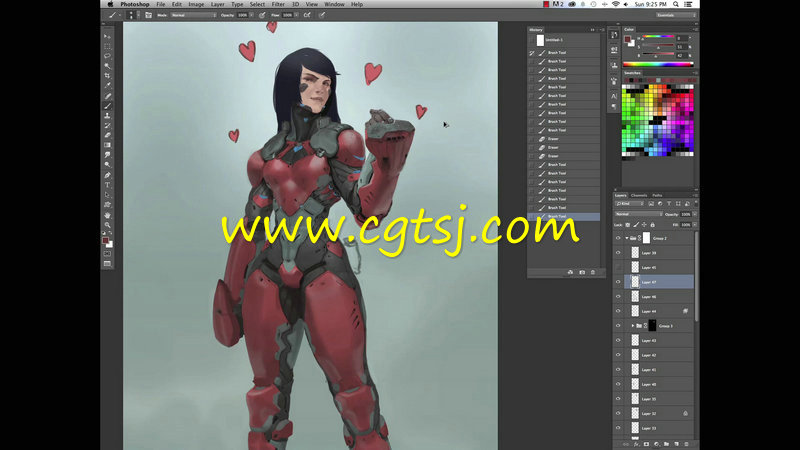800x450 pixels.
Task: Click the layers panel scrollbar
Action: click(x=696, y=277)
